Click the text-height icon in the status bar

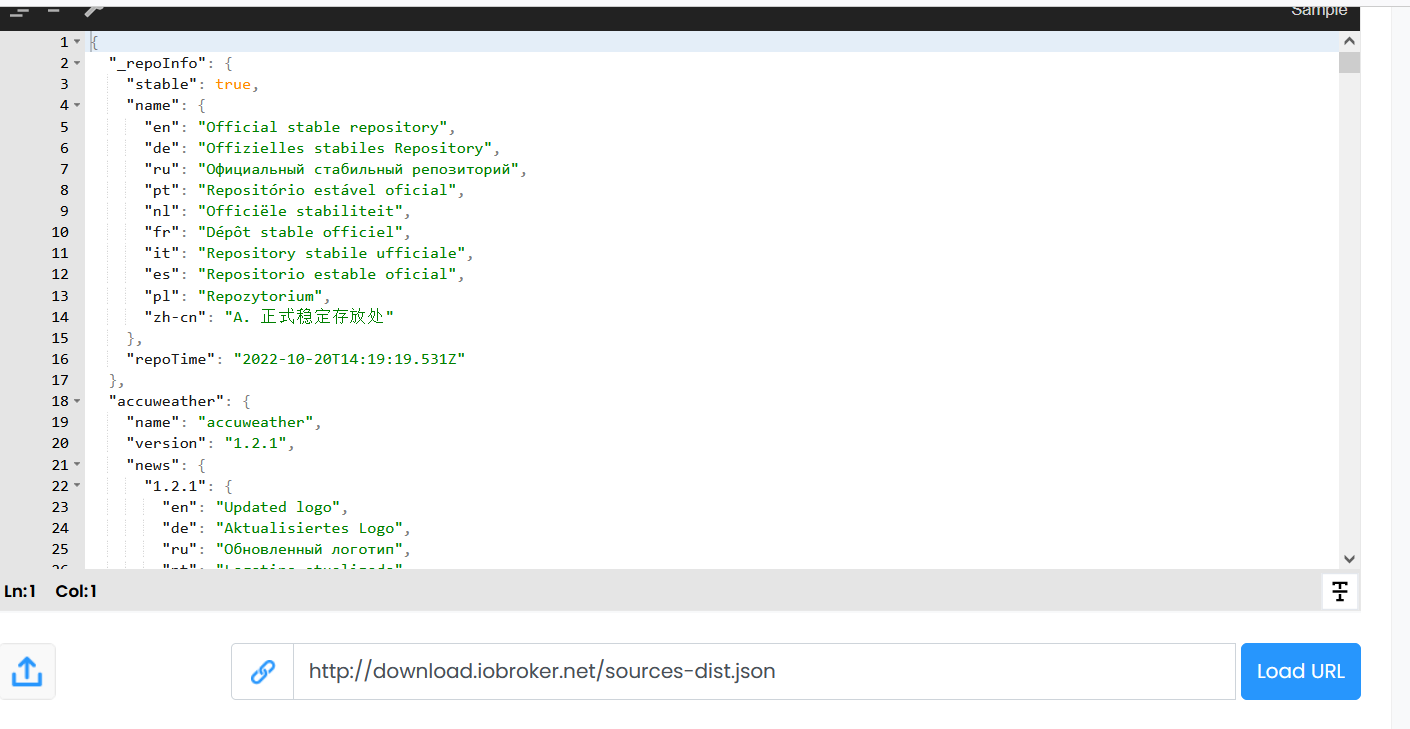1340,591
